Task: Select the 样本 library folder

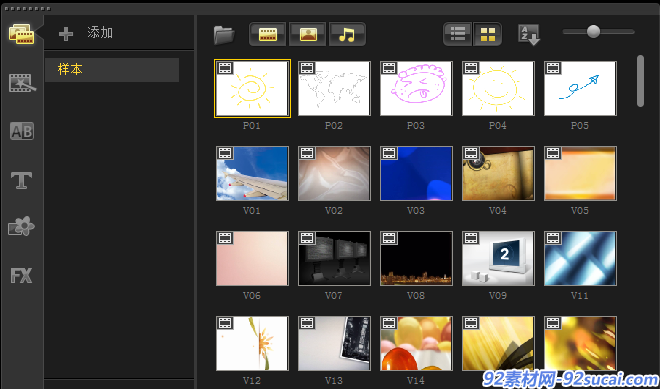Action: [x=112, y=70]
